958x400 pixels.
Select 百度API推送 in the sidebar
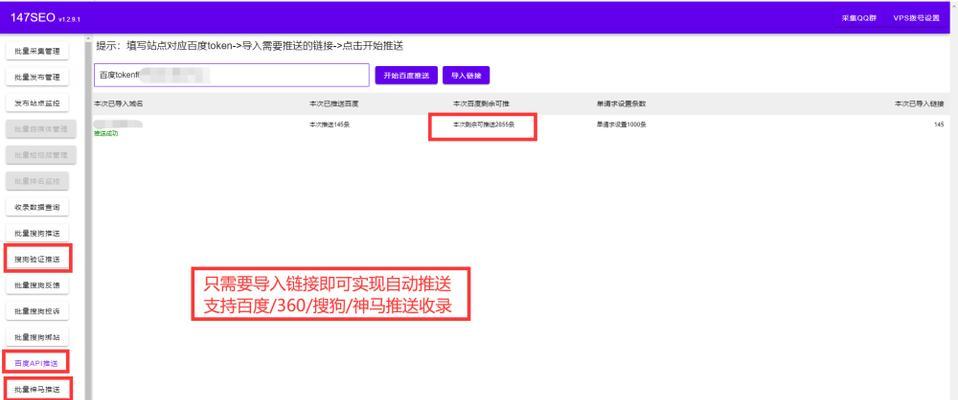pos(36,363)
